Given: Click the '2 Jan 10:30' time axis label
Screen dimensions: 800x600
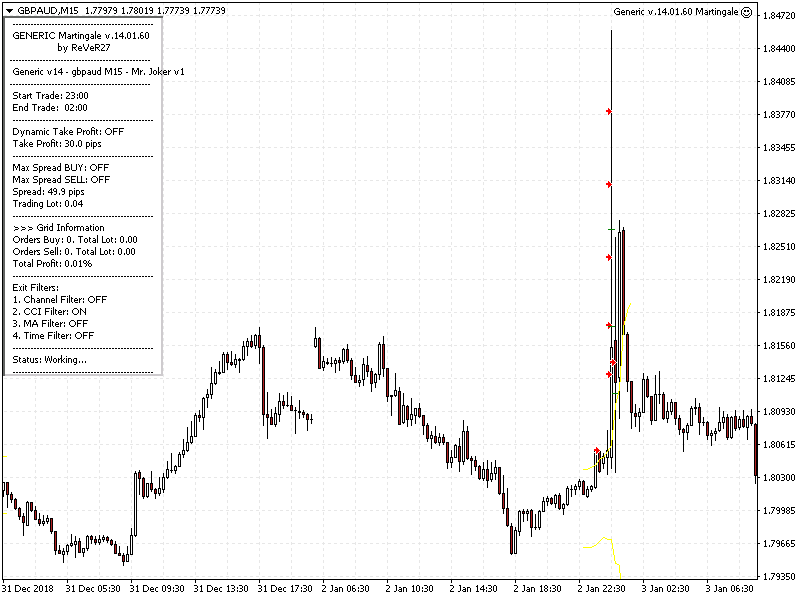Looking at the screenshot, I should (409, 589).
